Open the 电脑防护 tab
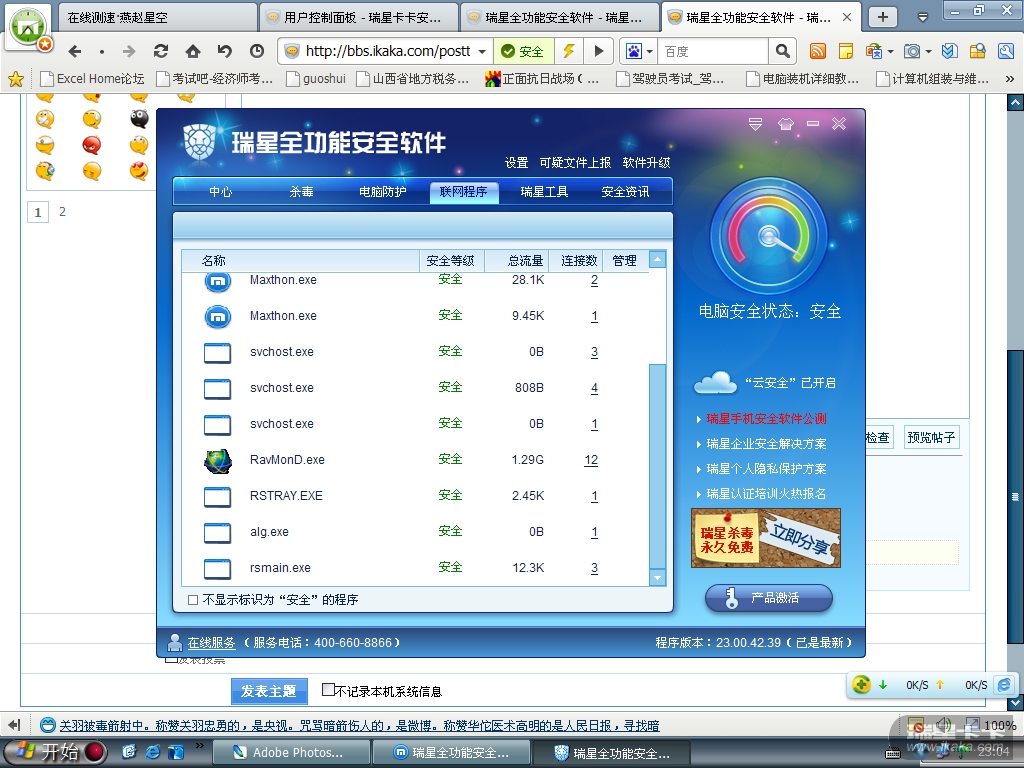 tap(383, 191)
